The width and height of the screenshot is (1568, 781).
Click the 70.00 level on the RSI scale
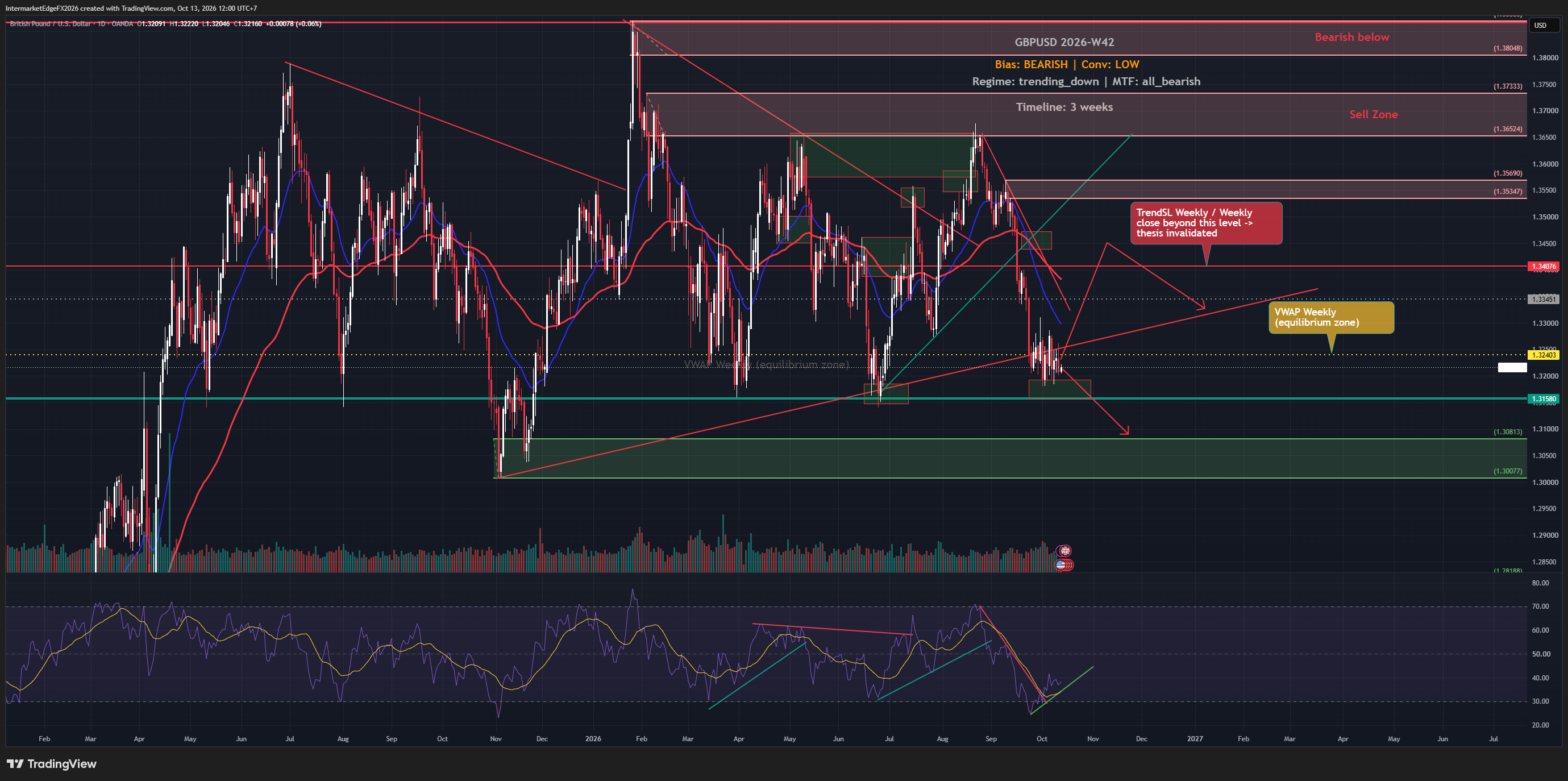[1540, 606]
